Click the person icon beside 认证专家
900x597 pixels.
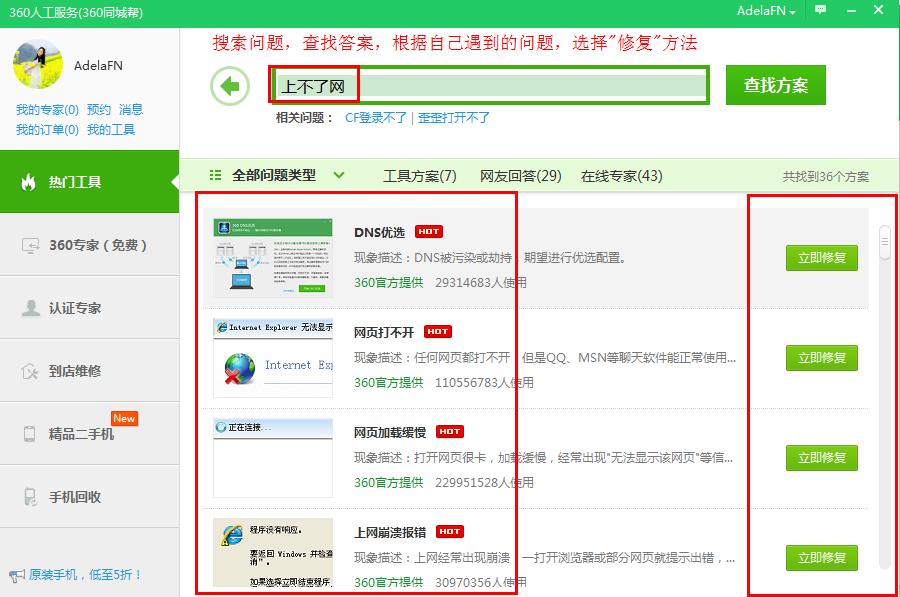tap(30, 308)
